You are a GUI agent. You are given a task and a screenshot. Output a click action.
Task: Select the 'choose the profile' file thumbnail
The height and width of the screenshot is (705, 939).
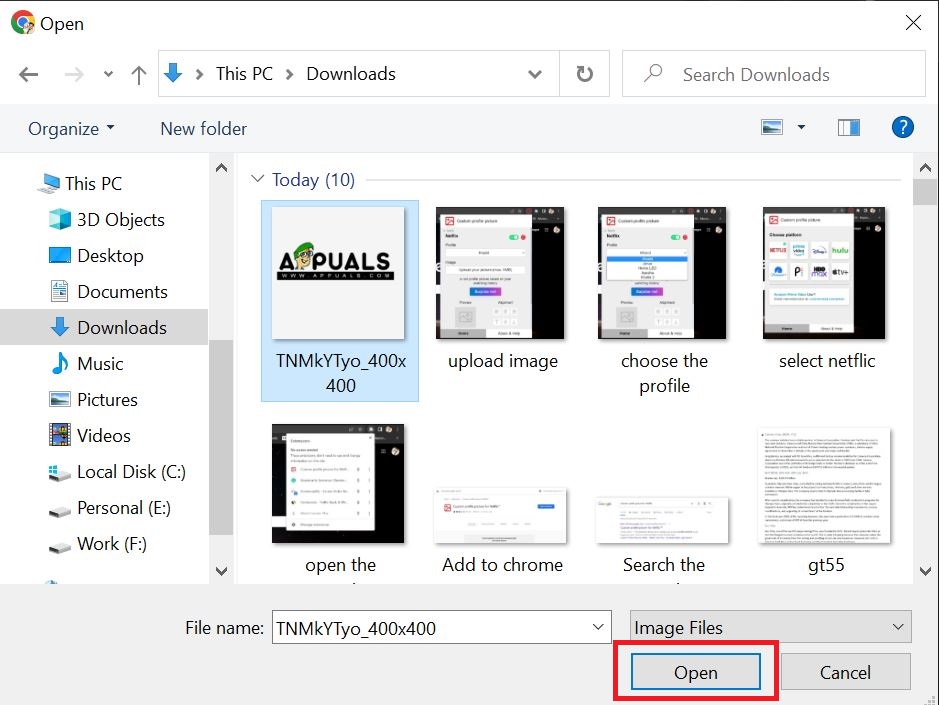tap(662, 273)
